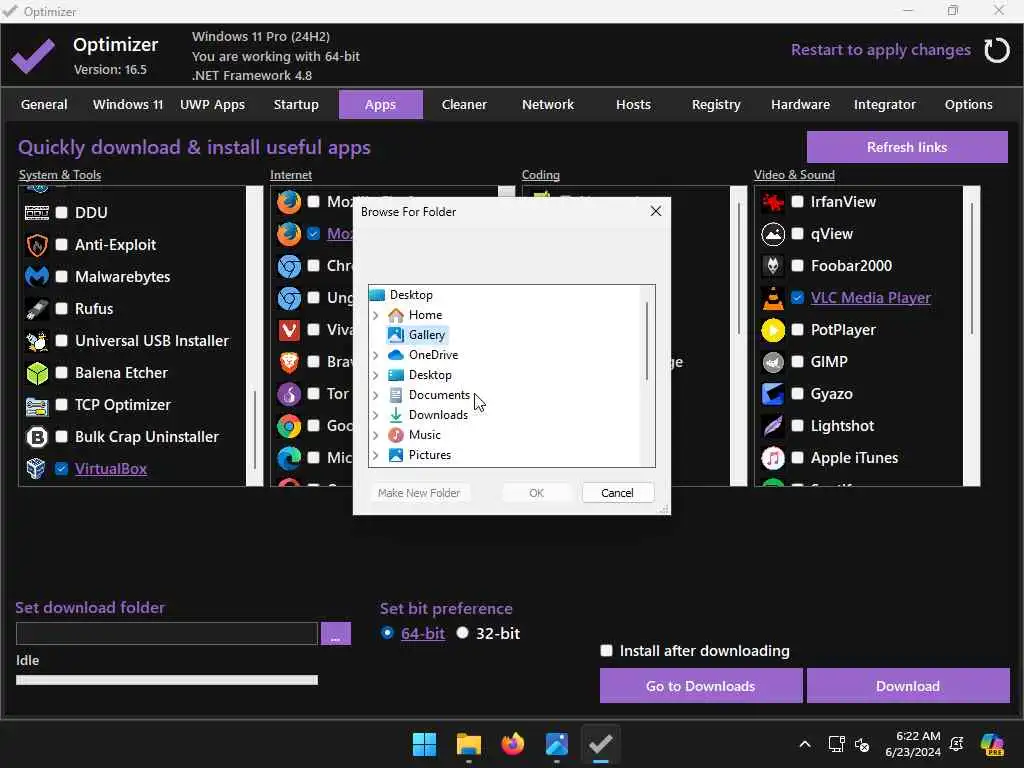This screenshot has height=768, width=1024.
Task: Expand the Desktop subfolder node
Action: [x=376, y=376]
